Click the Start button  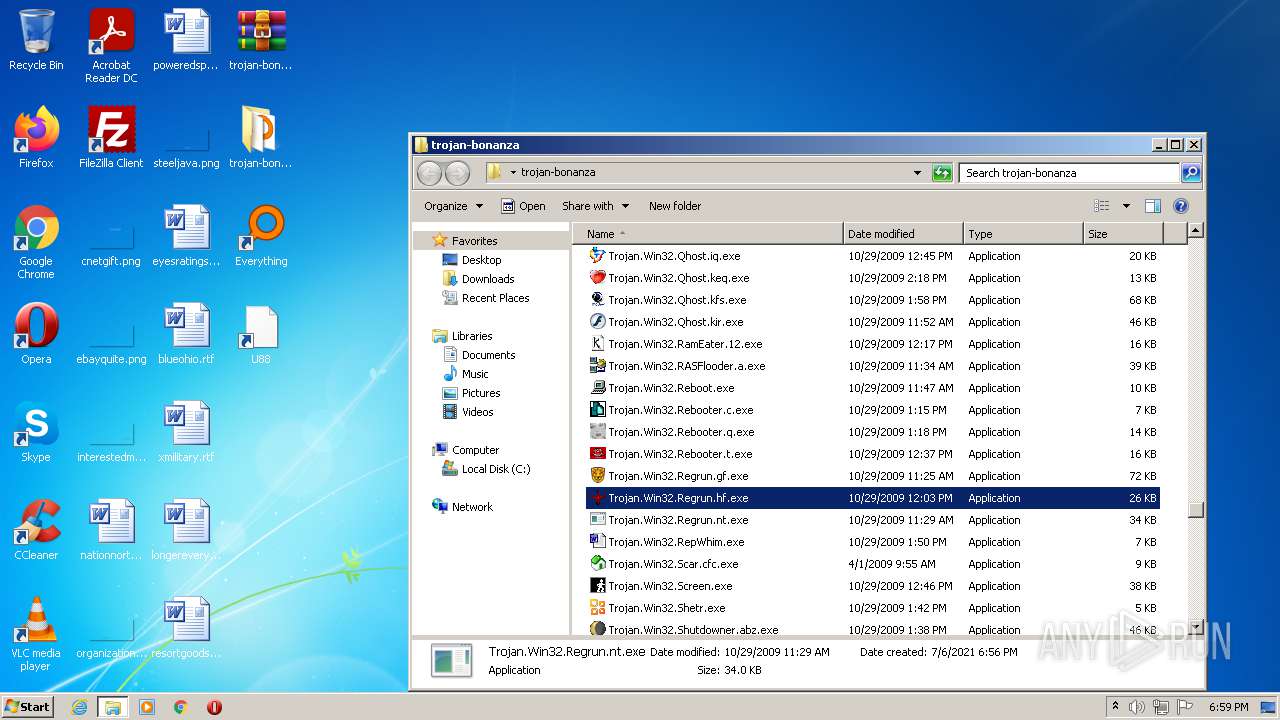pos(28,707)
